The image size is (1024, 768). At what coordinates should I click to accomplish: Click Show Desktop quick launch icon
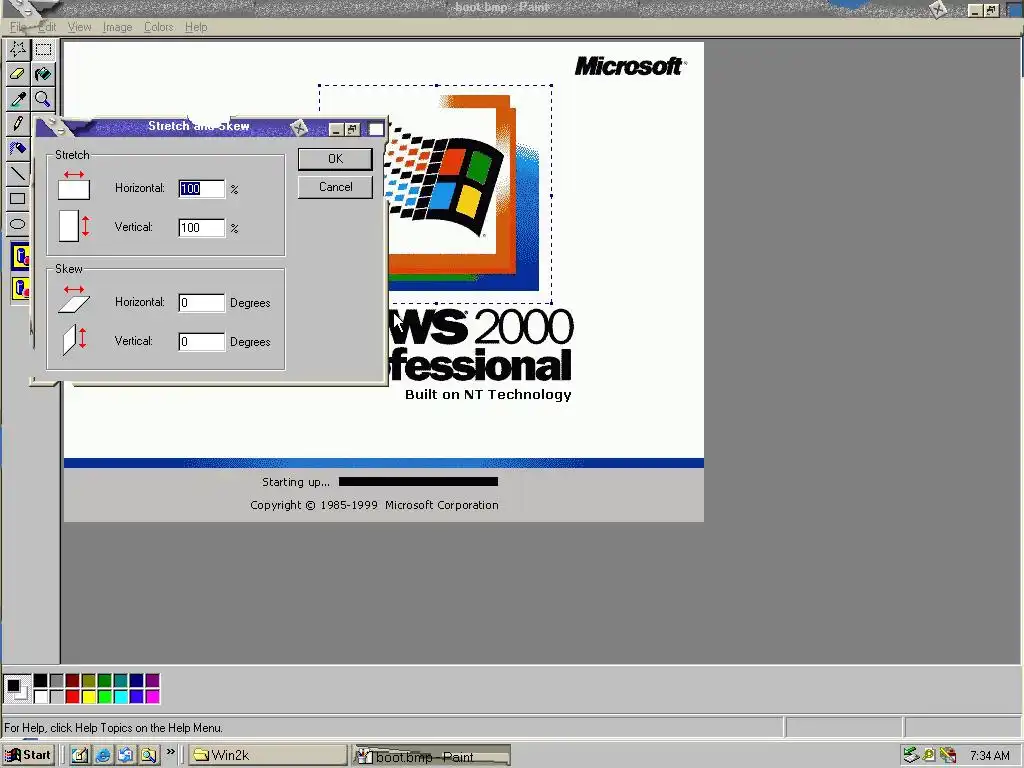click(80, 755)
